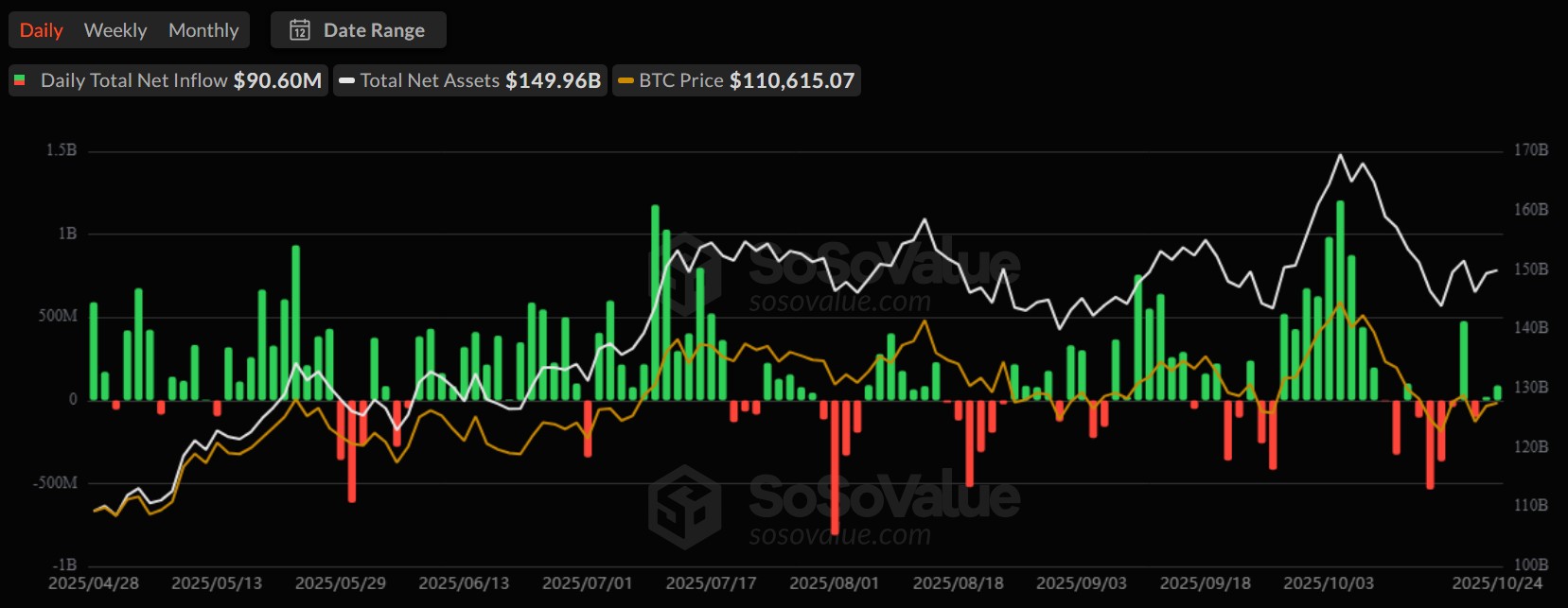The width and height of the screenshot is (1568, 608).
Task: Click the upper sosovalue.com watermark text
Action: (839, 303)
